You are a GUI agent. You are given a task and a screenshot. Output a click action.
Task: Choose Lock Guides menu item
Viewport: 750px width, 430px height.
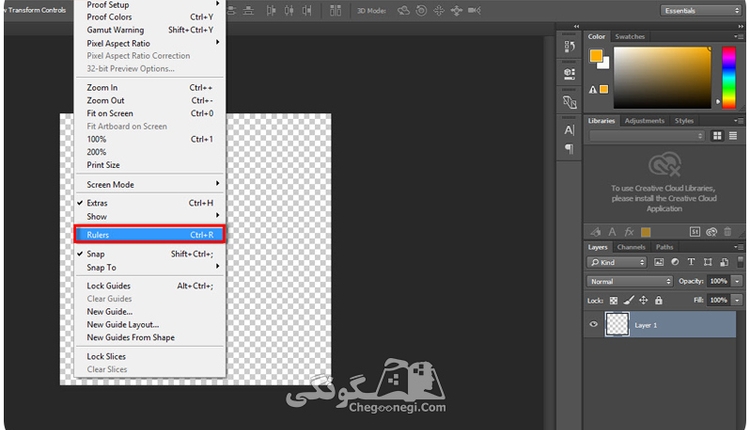(x=150, y=286)
